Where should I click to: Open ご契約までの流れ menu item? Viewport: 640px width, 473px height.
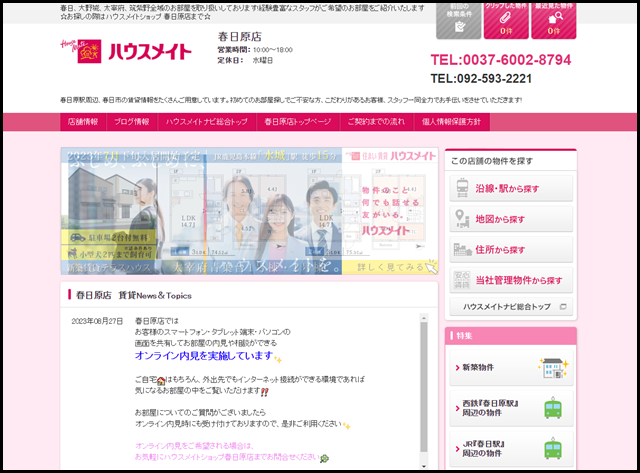(376, 122)
